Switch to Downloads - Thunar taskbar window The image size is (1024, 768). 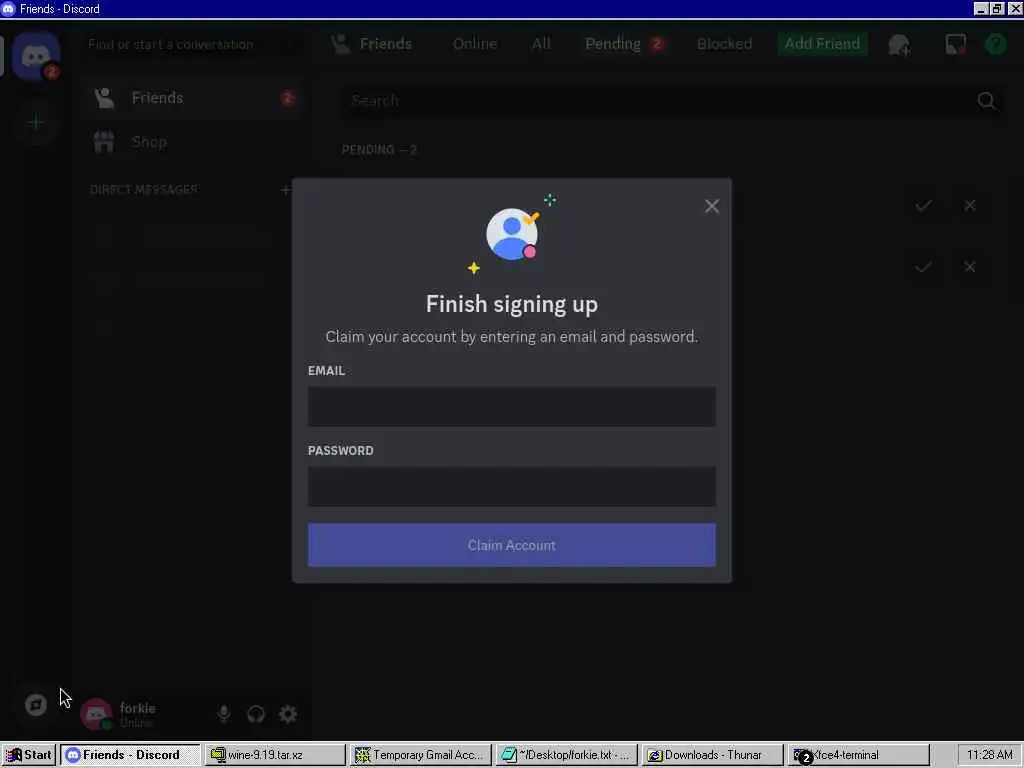click(711, 755)
